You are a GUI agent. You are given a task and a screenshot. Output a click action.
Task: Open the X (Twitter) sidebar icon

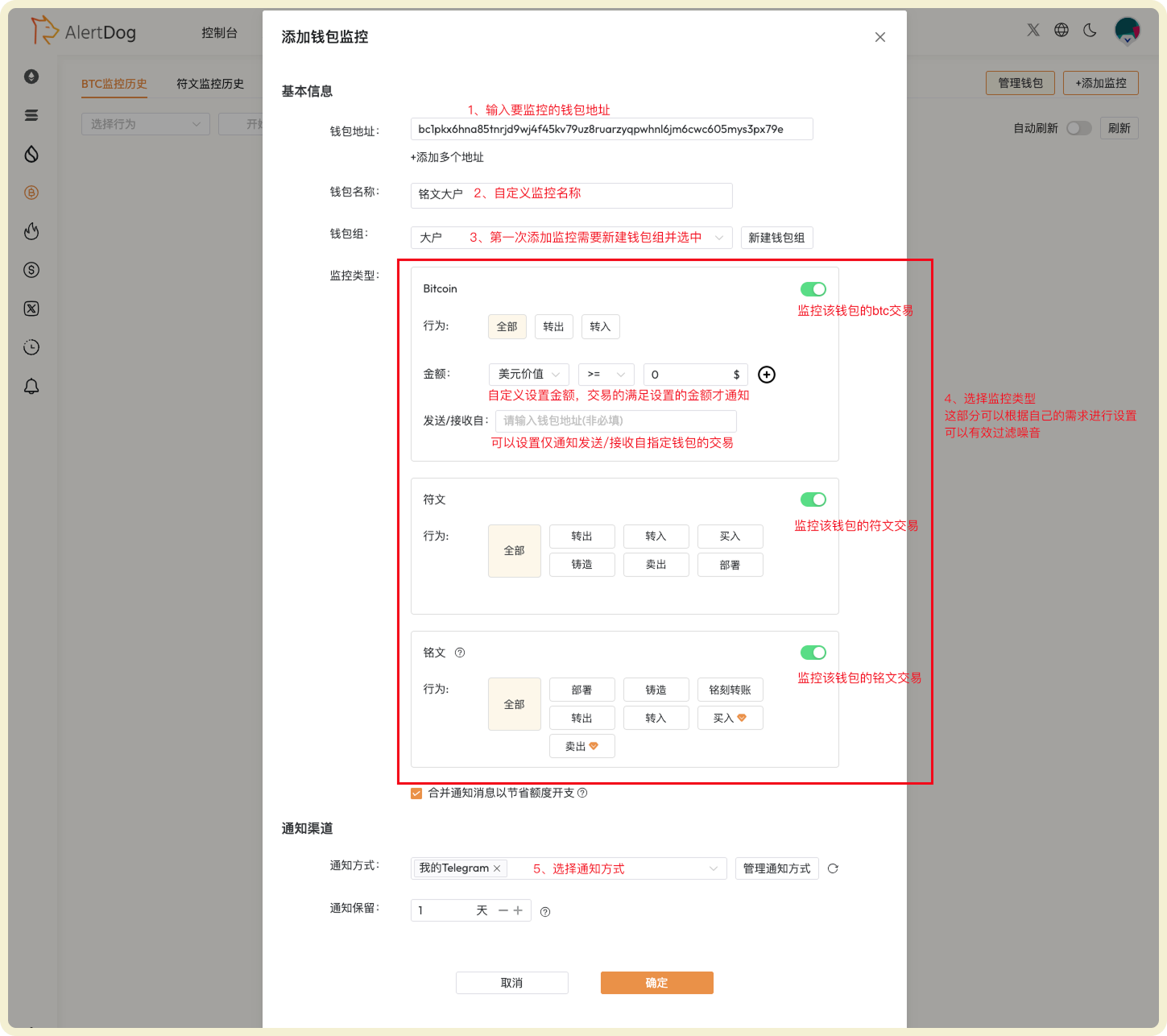click(x=31, y=309)
